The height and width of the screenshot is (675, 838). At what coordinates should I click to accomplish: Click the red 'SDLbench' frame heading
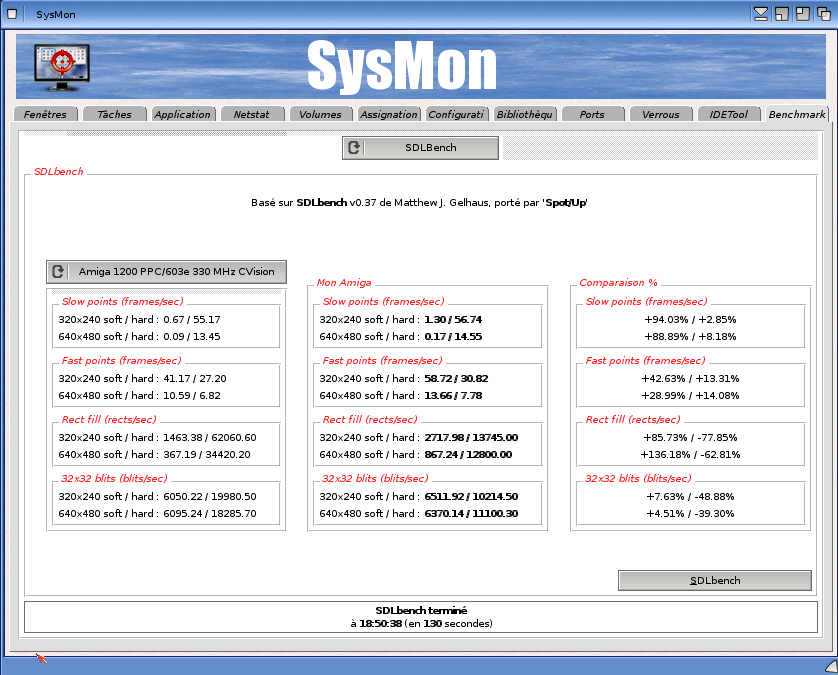58,172
